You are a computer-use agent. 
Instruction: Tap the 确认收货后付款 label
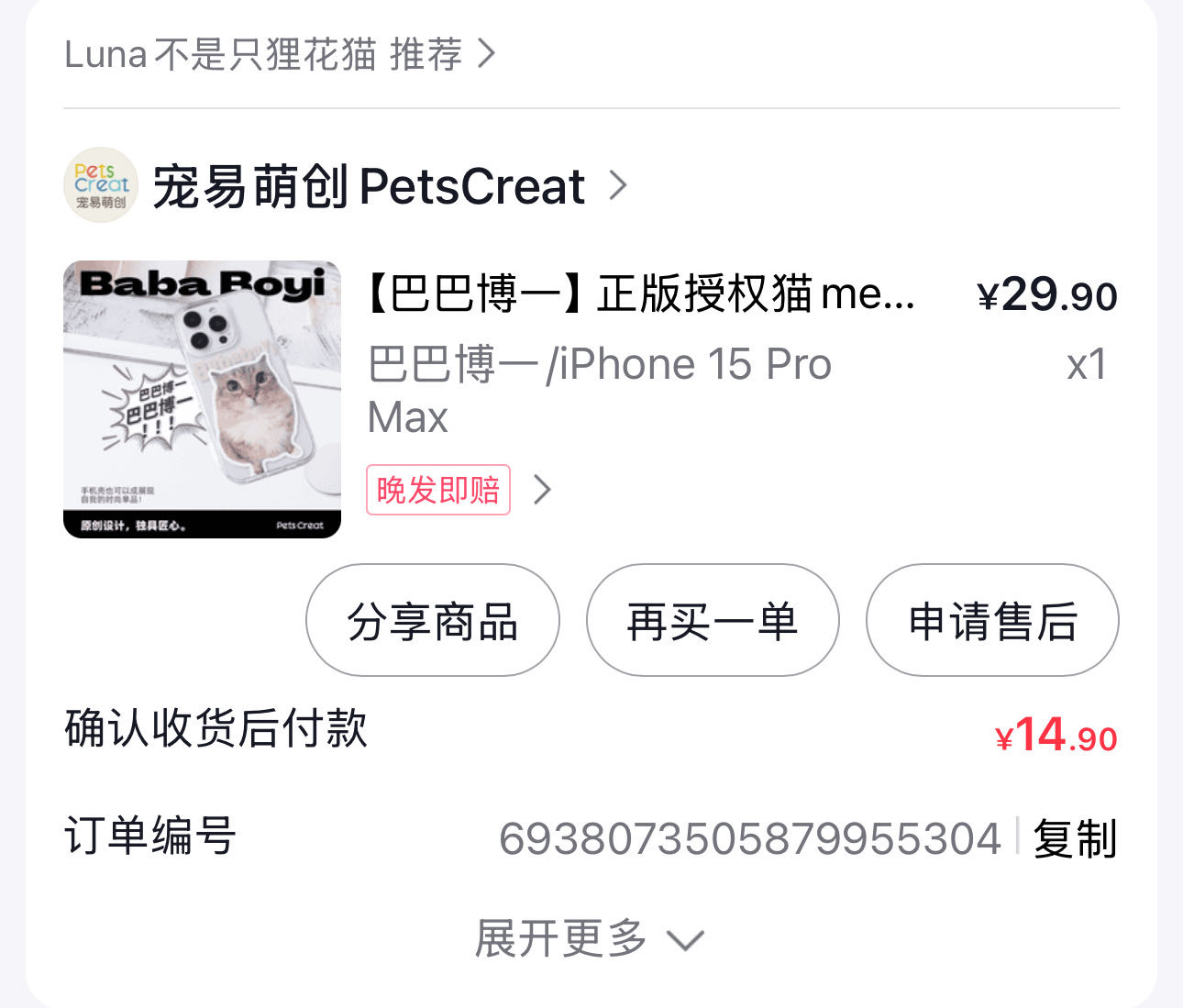pyautogui.click(x=216, y=729)
